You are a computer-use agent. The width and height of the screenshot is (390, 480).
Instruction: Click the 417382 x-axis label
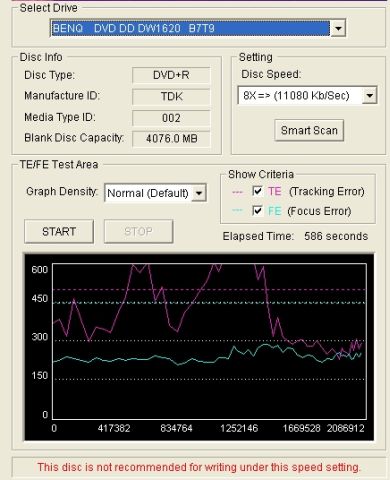(x=114, y=428)
